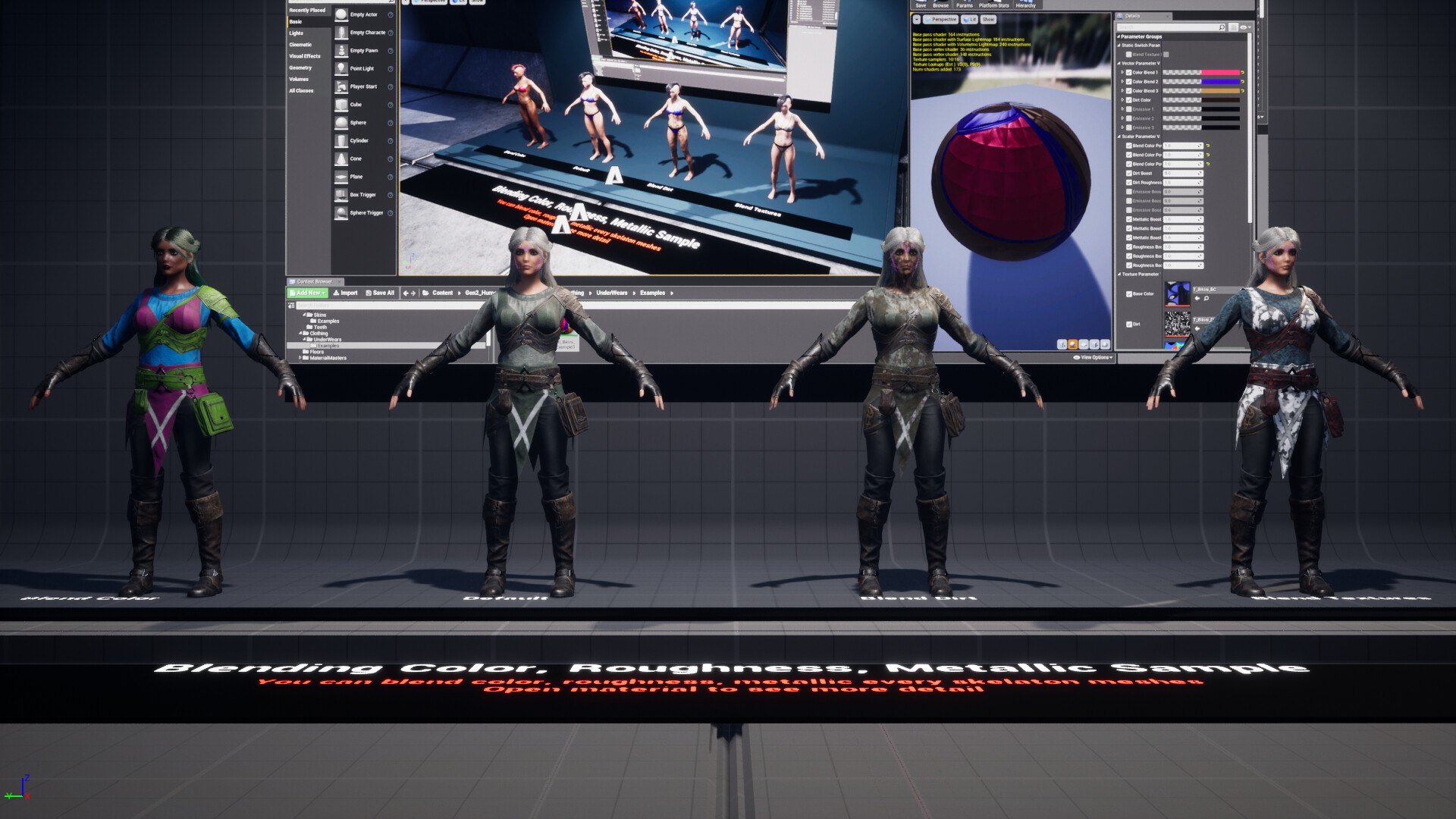Pick the Point Light bulb icon
1456x819 pixels.
341,68
